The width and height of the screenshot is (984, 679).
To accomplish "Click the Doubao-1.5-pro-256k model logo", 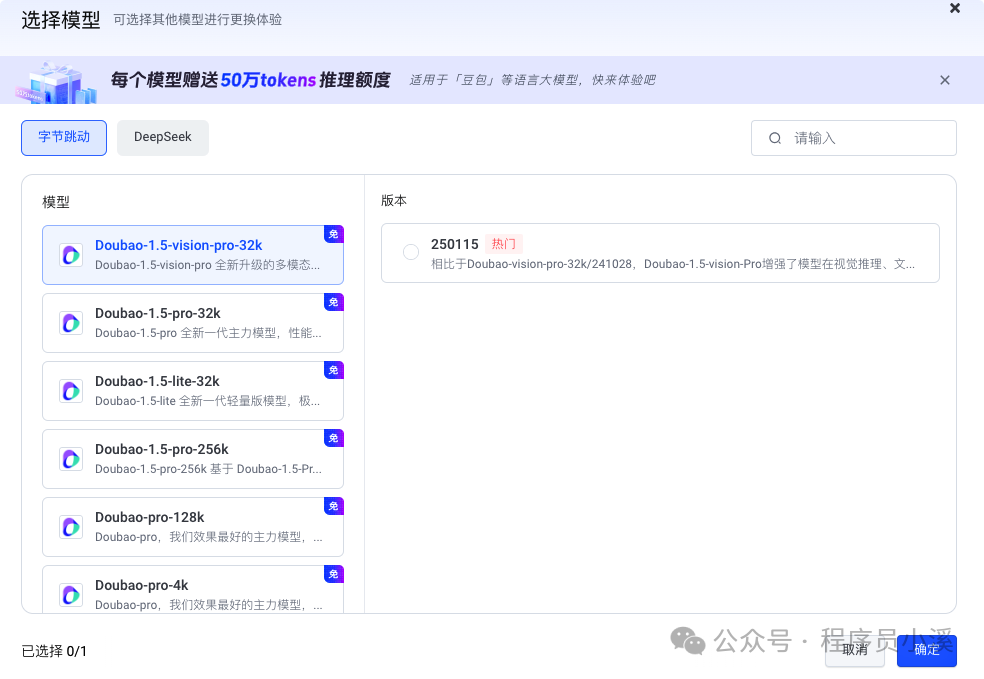I will (x=70, y=458).
